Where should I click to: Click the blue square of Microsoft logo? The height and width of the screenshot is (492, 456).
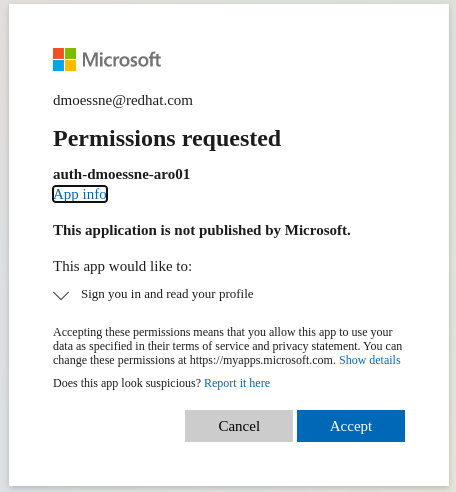(58, 65)
